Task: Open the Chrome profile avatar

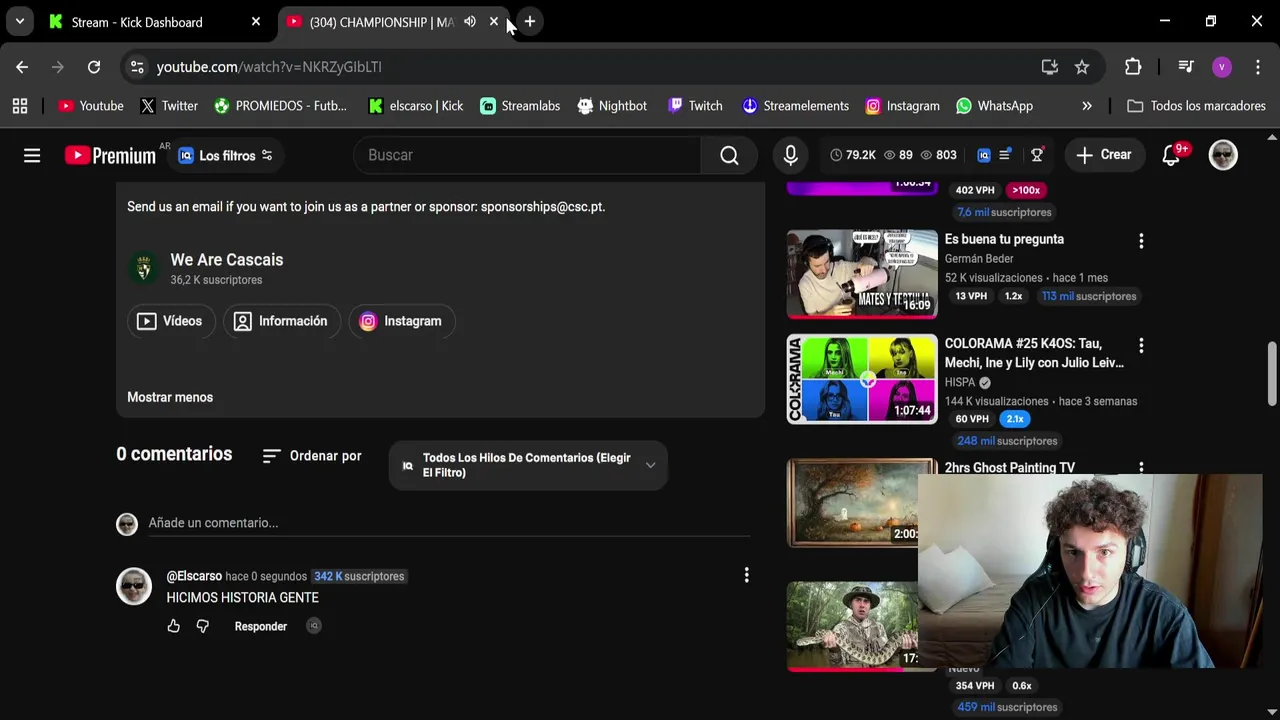Action: 1221,67
